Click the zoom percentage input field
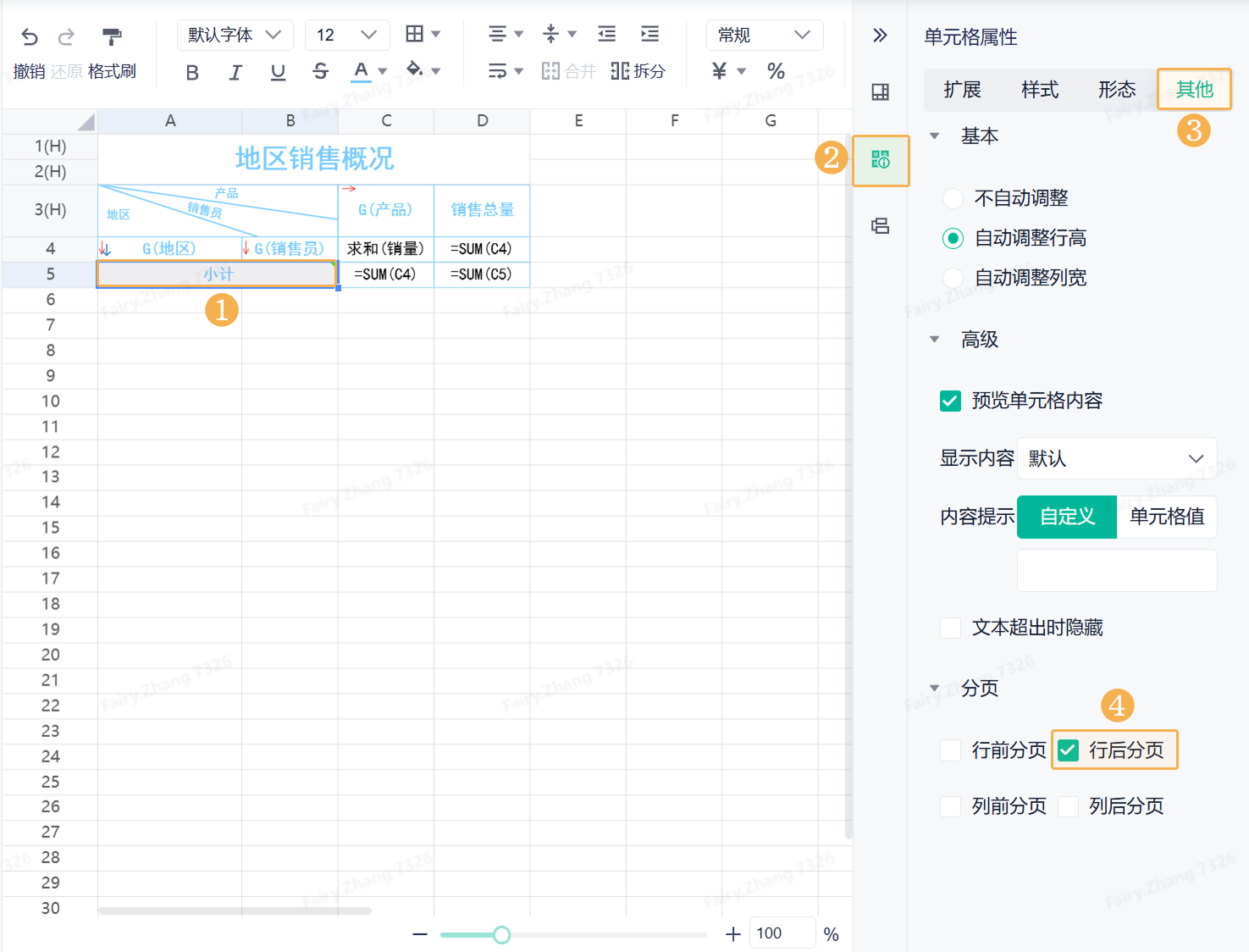The image size is (1249, 952). point(782,933)
